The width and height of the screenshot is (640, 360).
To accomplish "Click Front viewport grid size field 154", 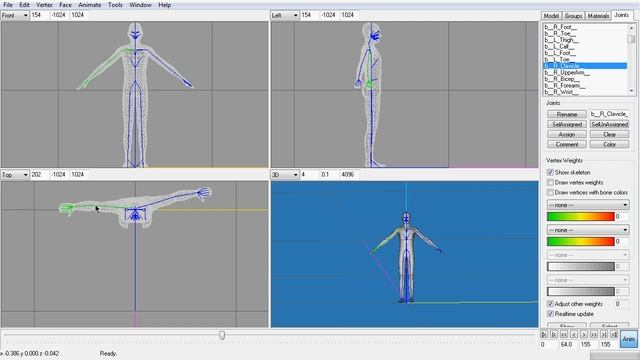I will pos(39,15).
